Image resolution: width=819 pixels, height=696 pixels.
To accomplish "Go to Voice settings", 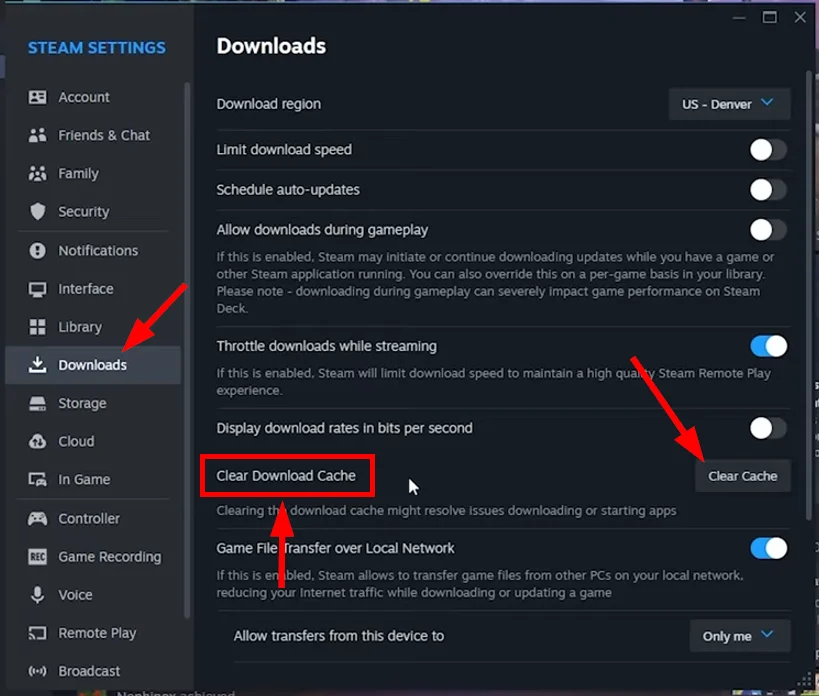I will [x=93, y=595].
